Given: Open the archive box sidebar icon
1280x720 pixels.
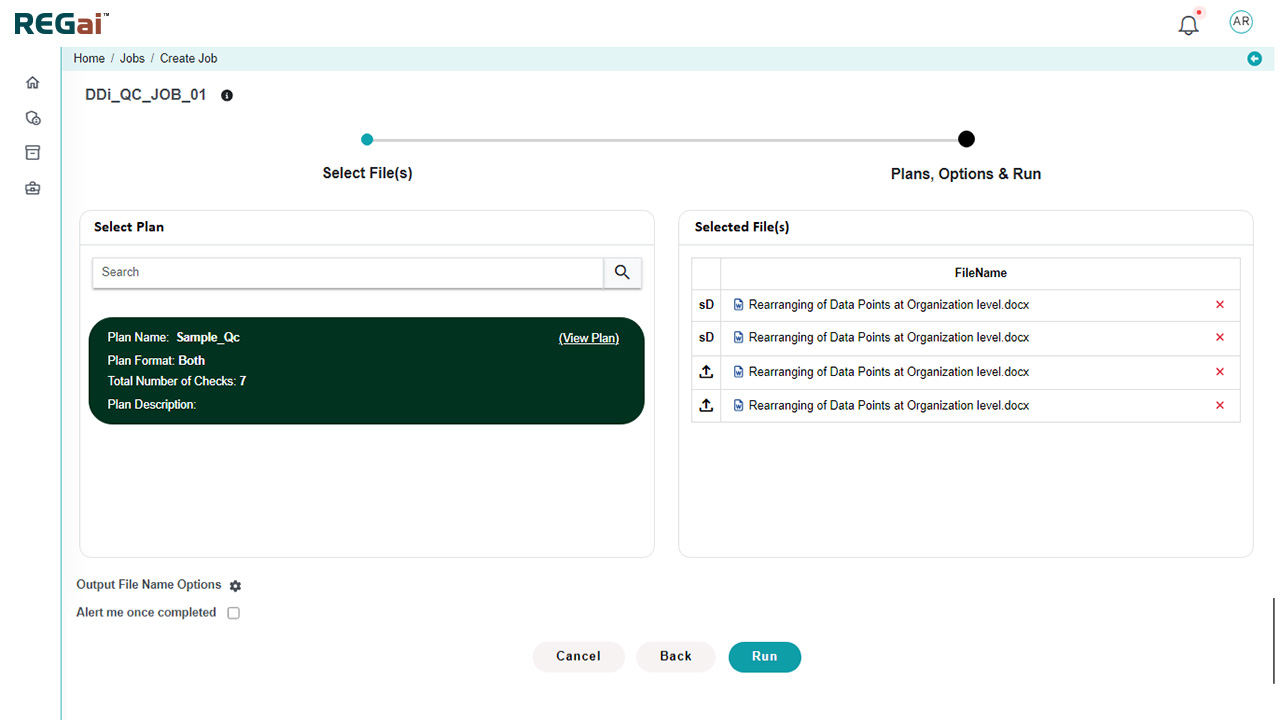Looking at the screenshot, I should click(x=32, y=153).
